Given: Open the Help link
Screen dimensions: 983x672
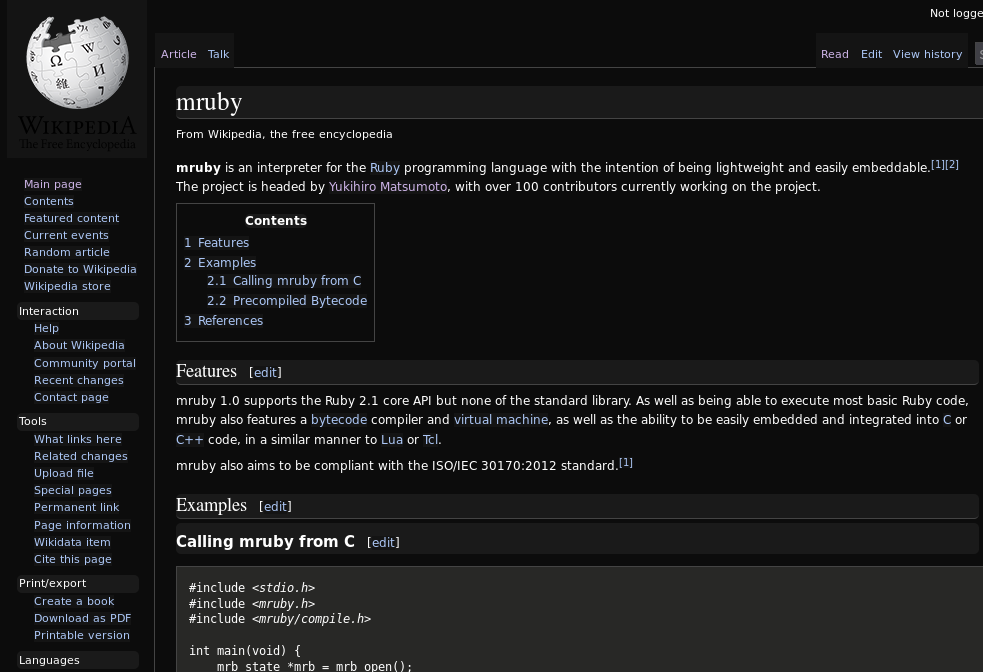Looking at the screenshot, I should [x=46, y=328].
